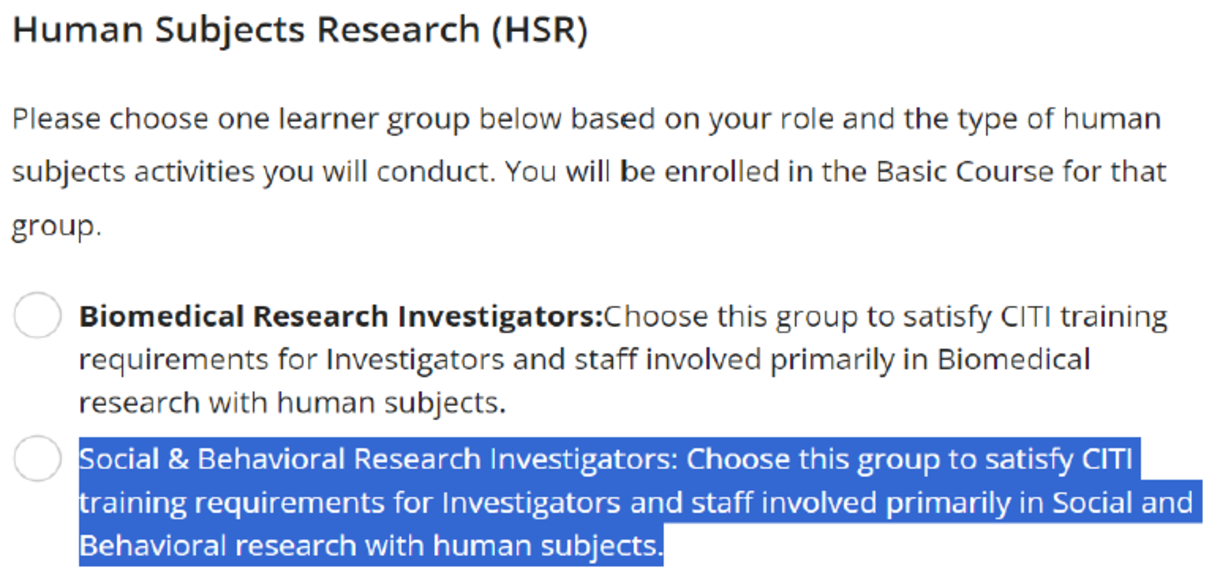
Task: Select the Biomedical Research Investigators radio button
Action: [x=38, y=317]
